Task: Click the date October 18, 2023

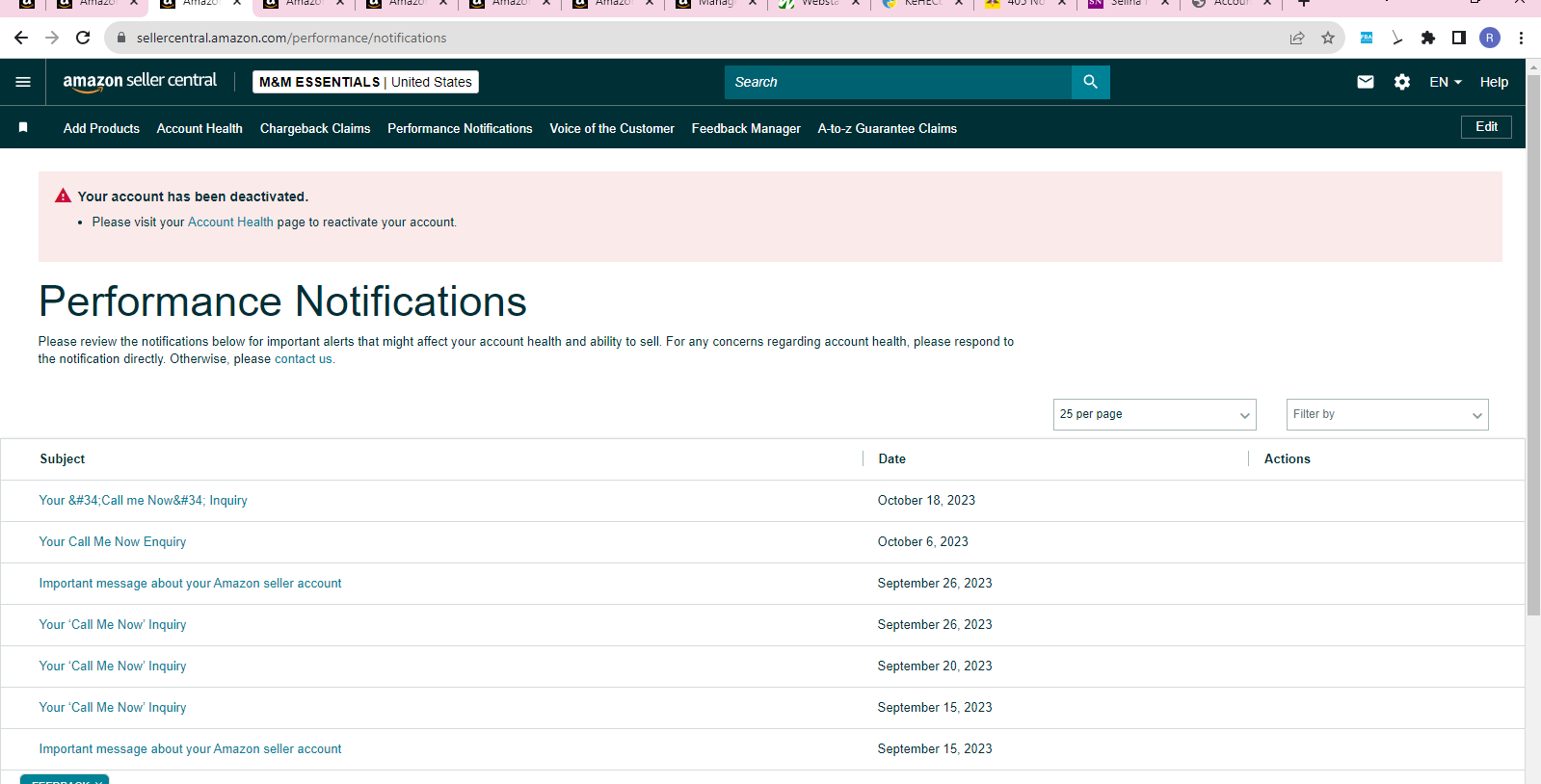Action: click(926, 501)
